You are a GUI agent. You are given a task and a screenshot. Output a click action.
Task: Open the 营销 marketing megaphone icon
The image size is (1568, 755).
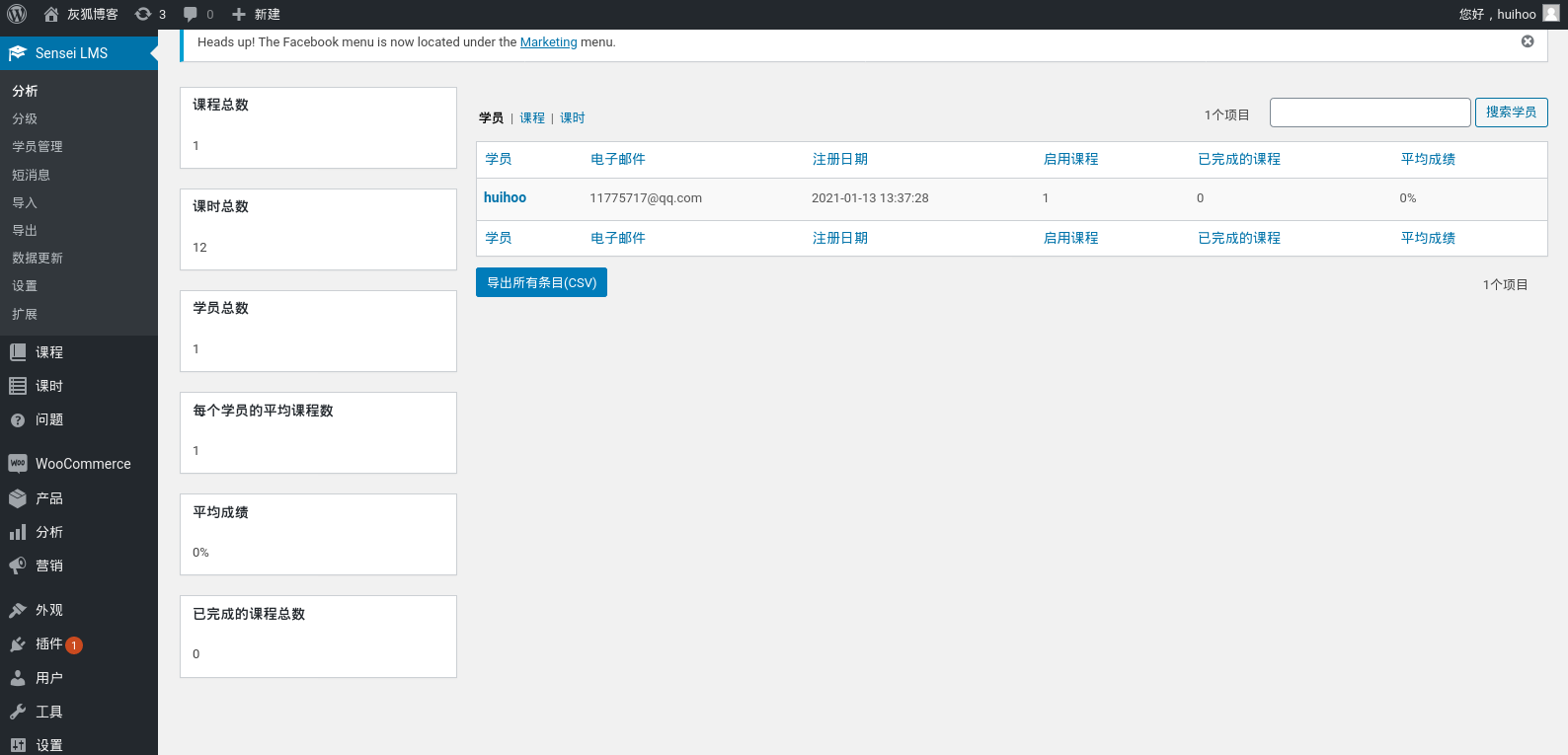click(x=18, y=566)
